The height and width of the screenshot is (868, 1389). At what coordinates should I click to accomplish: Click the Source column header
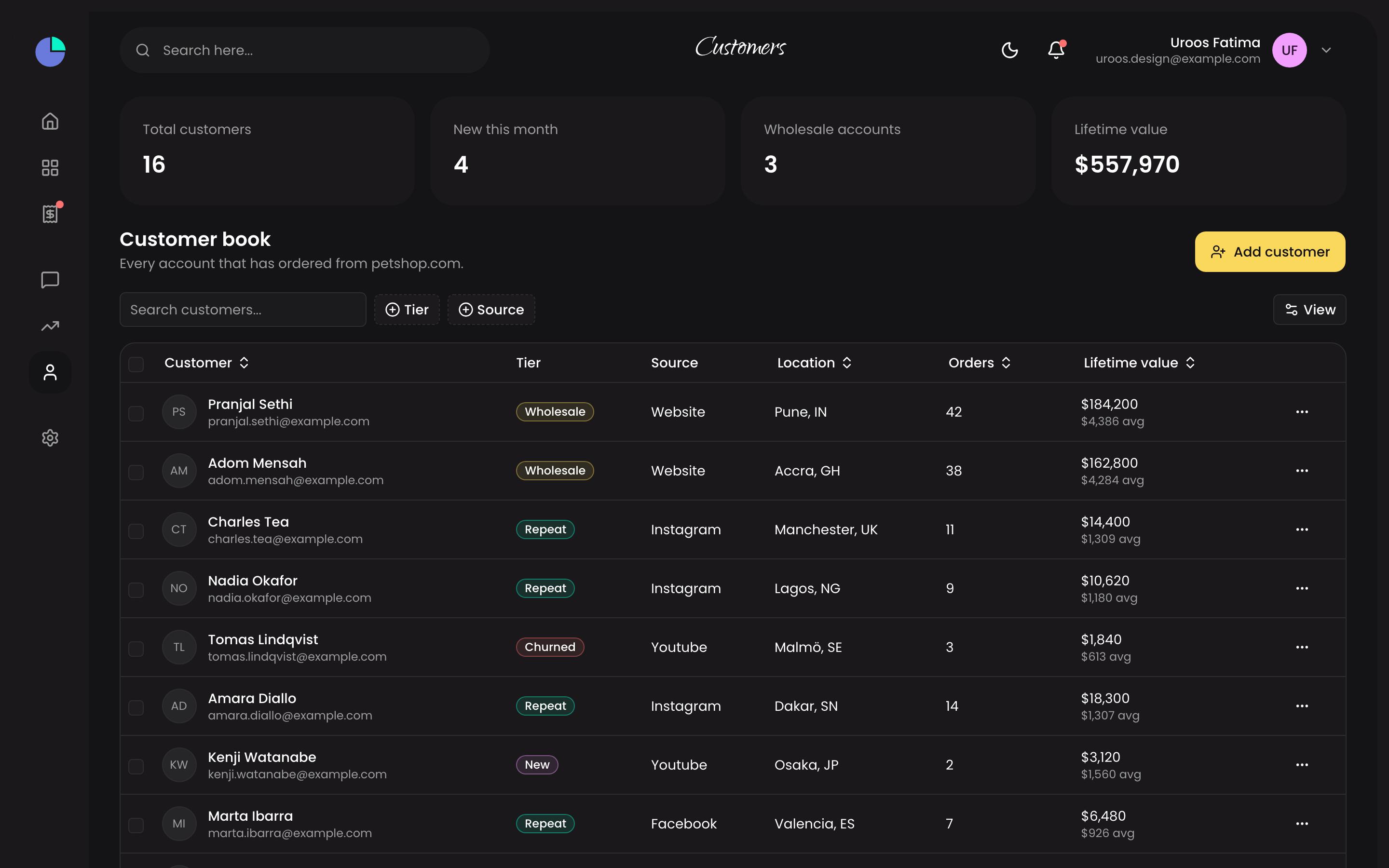coord(674,363)
